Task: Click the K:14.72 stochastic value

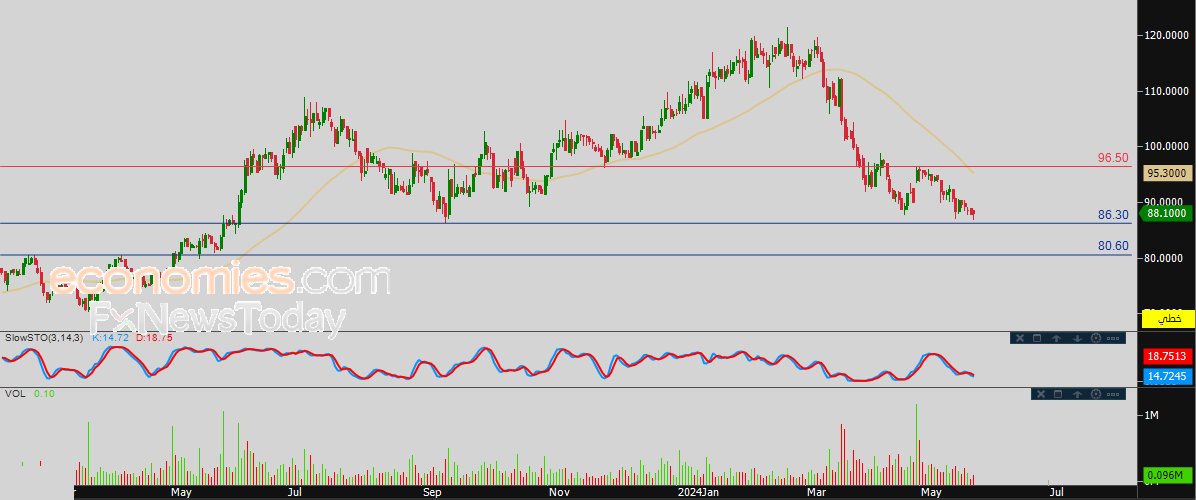Action: tap(110, 337)
